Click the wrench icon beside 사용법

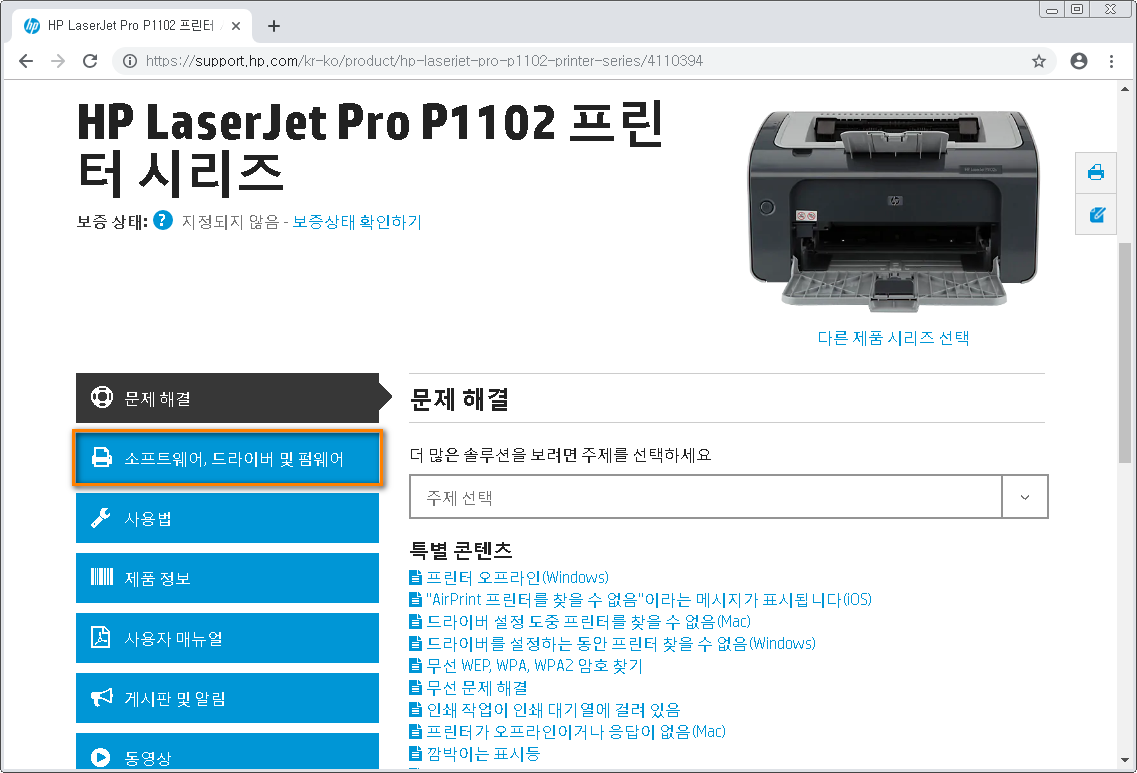pos(101,518)
